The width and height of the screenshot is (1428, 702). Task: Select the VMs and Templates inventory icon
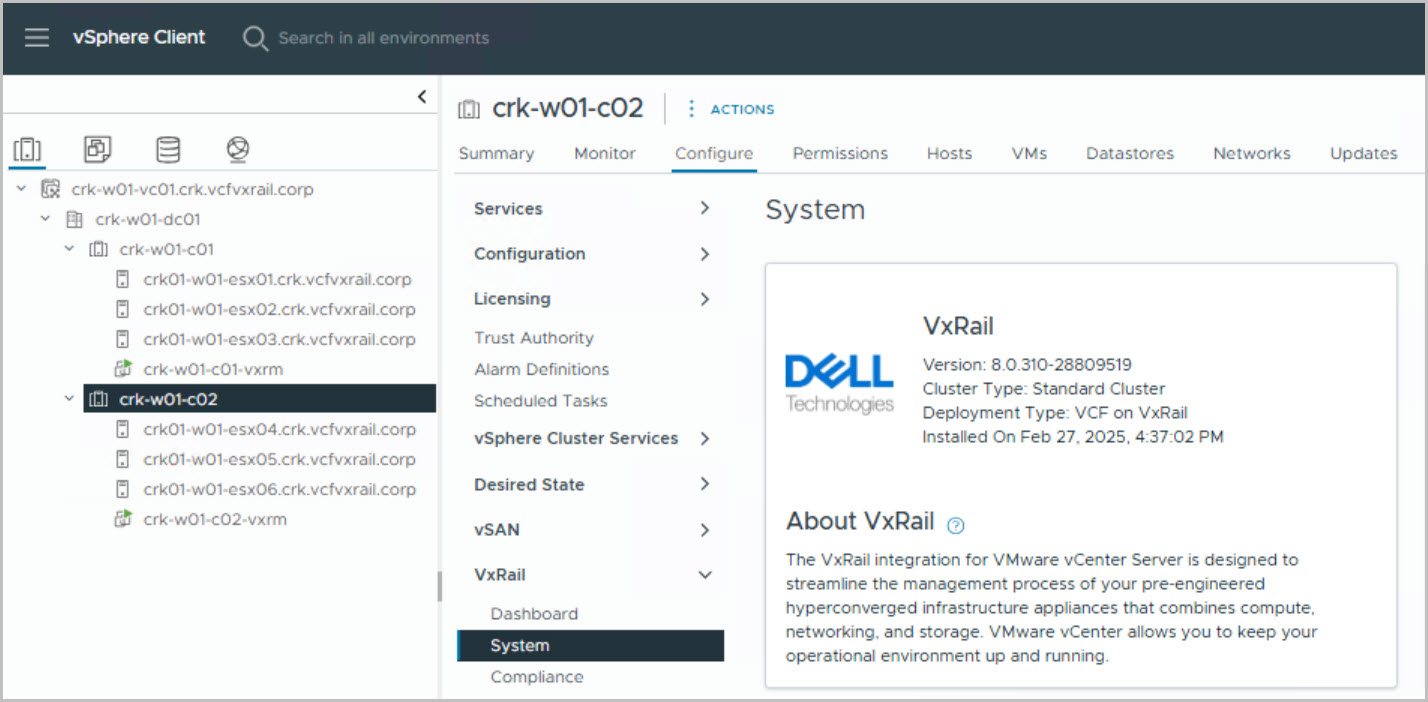[97, 150]
